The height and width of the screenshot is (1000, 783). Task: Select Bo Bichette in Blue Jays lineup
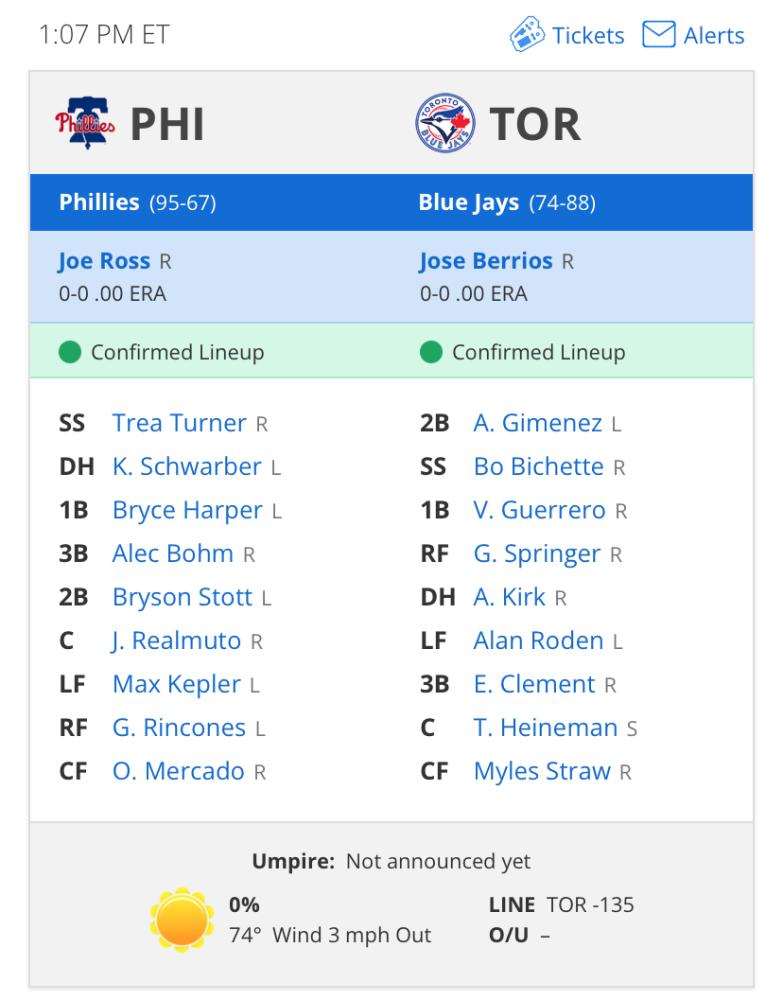click(539, 466)
